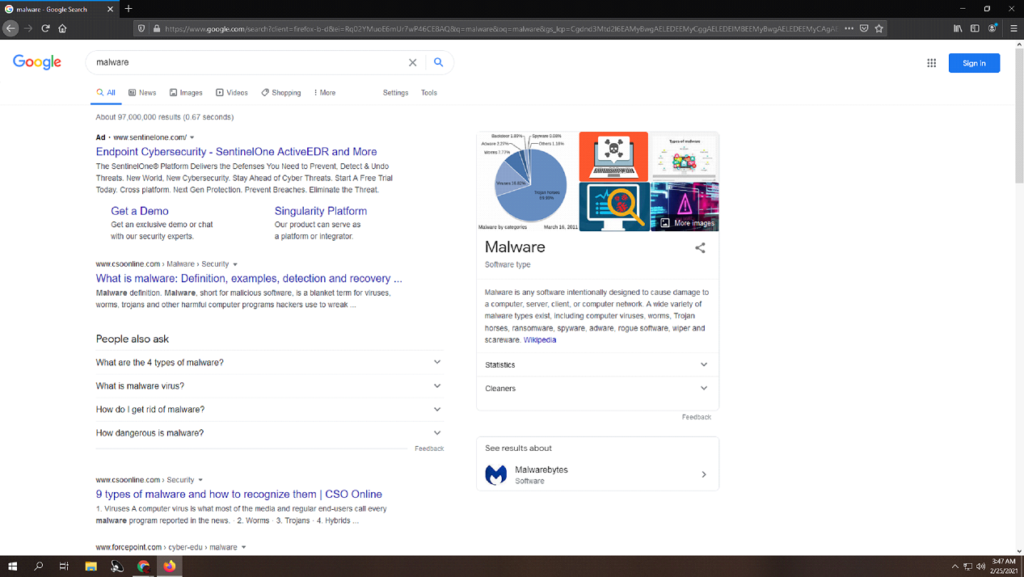
Task: Clear the search box with X
Action: [413, 63]
